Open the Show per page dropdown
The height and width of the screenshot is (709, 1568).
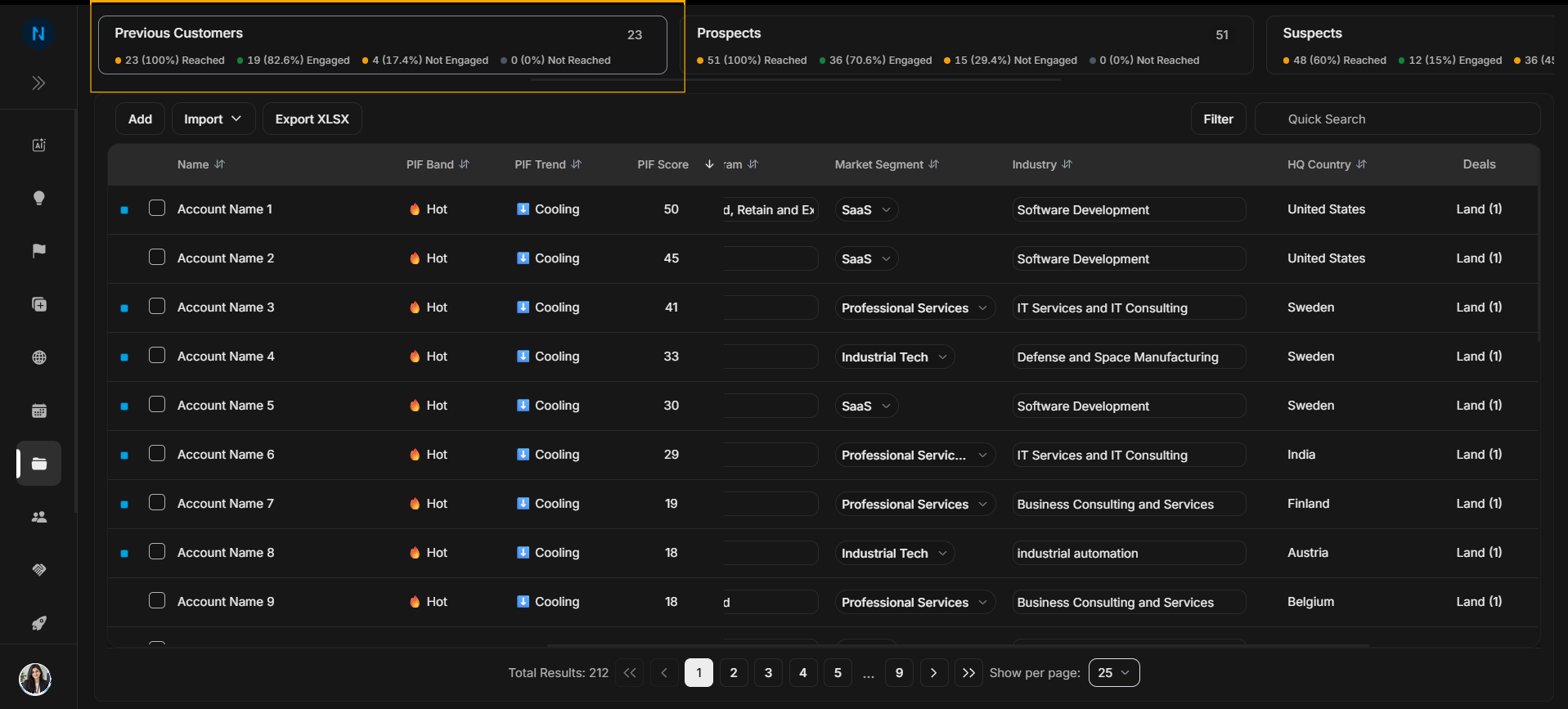click(x=1114, y=673)
